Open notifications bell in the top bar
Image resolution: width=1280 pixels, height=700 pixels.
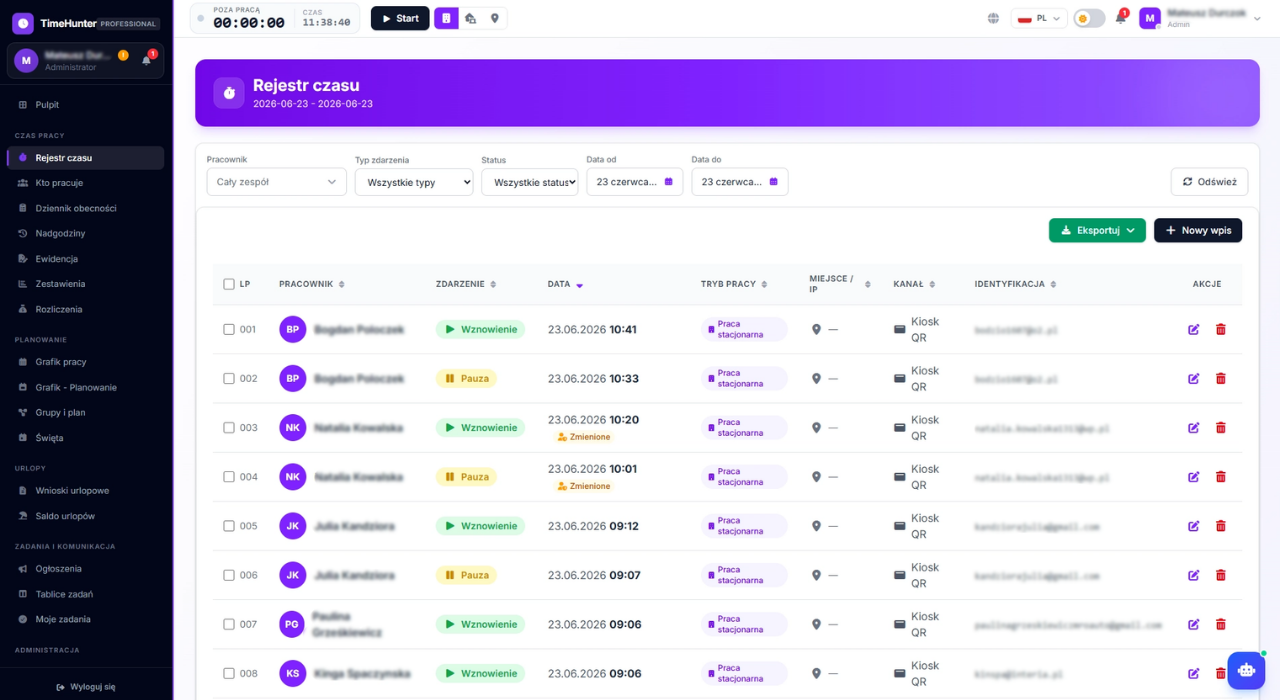(1121, 18)
